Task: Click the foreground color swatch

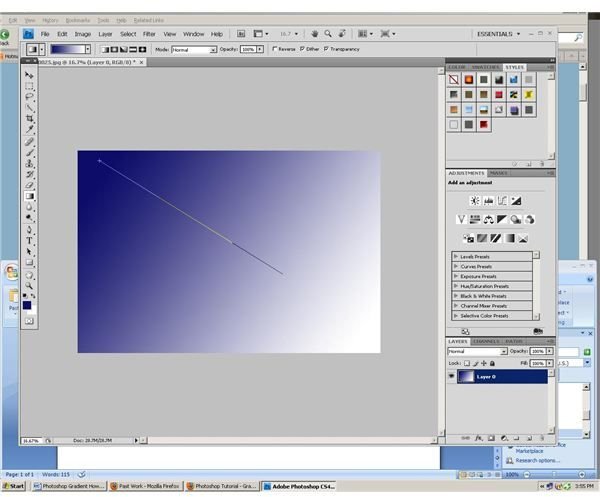Action: click(x=27, y=305)
